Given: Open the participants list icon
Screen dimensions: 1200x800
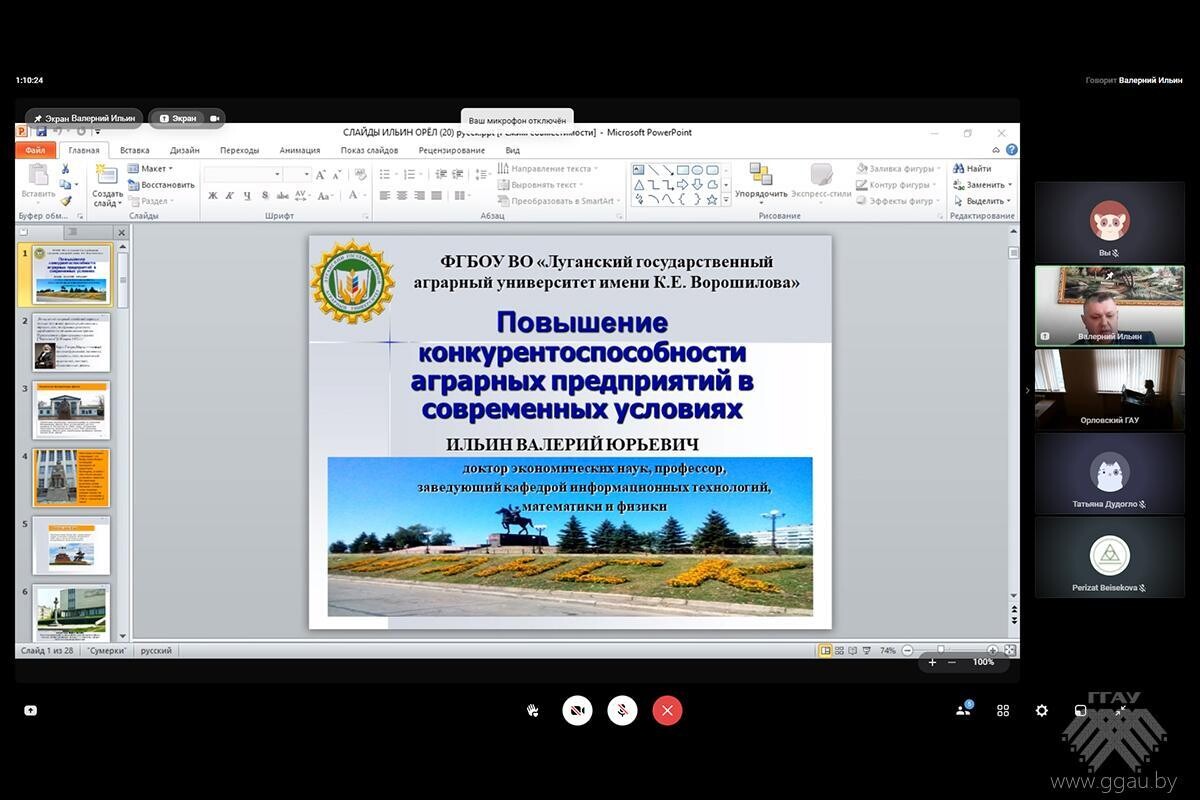Looking at the screenshot, I should coord(963,709).
